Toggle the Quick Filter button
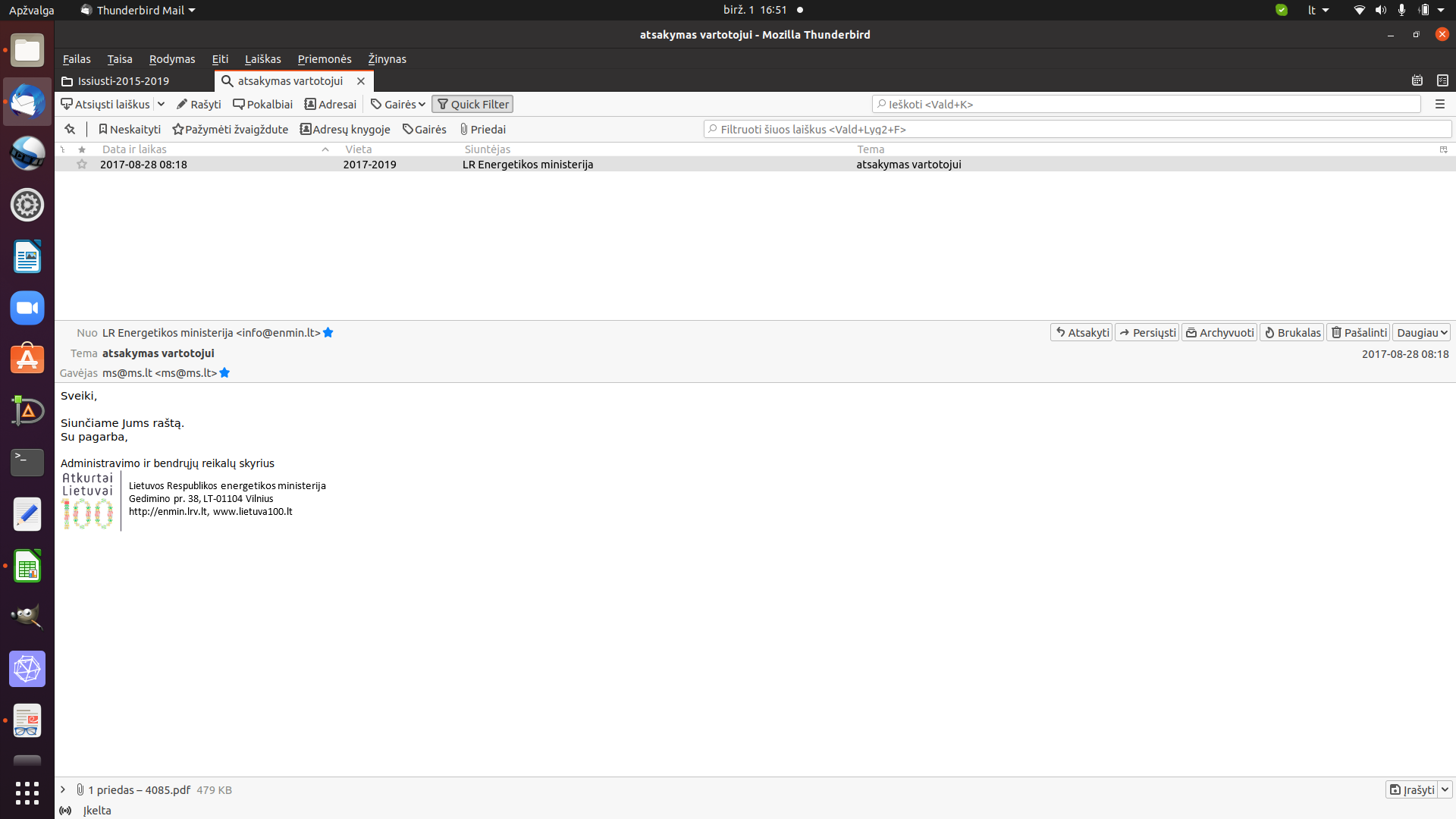This screenshot has width=1456, height=819. [472, 104]
